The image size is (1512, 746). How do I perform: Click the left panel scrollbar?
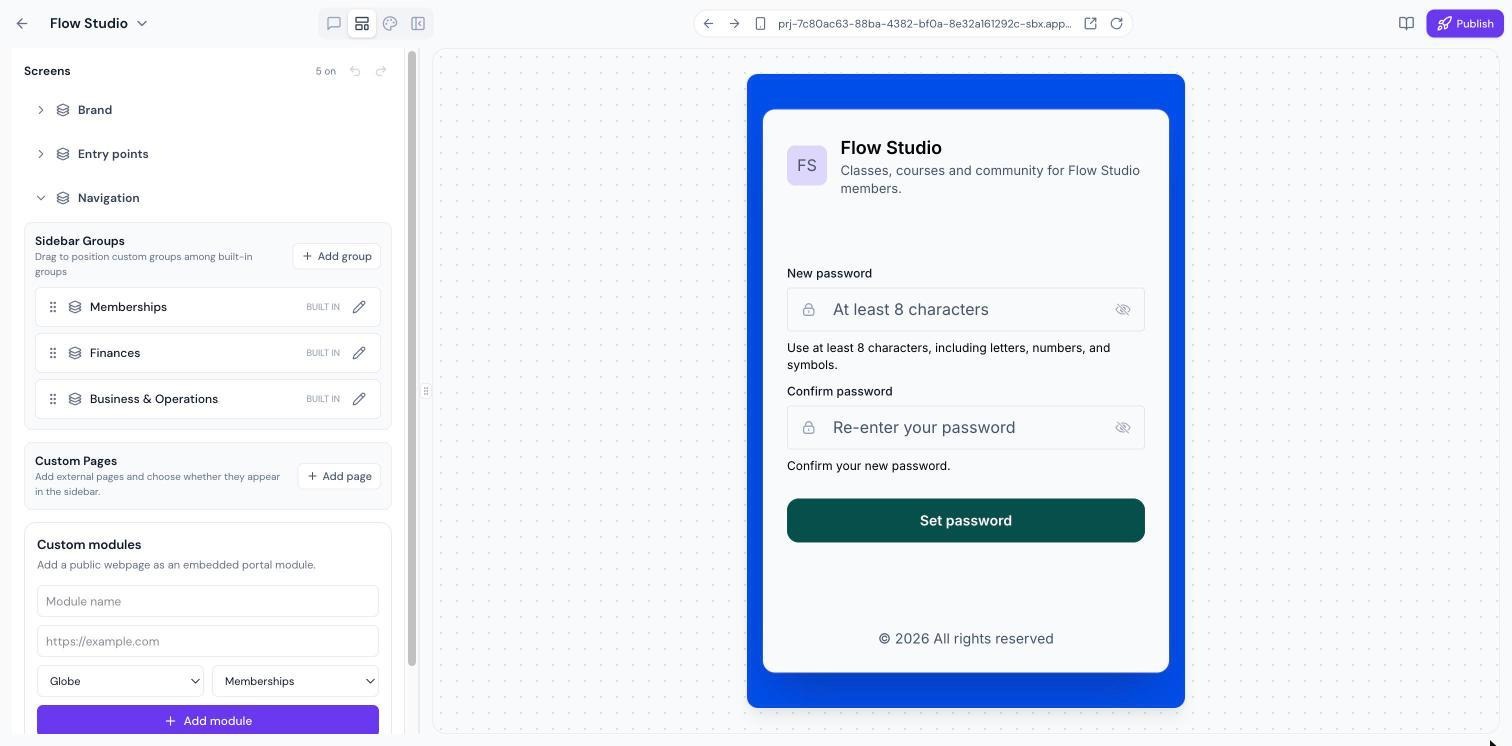tap(412, 358)
